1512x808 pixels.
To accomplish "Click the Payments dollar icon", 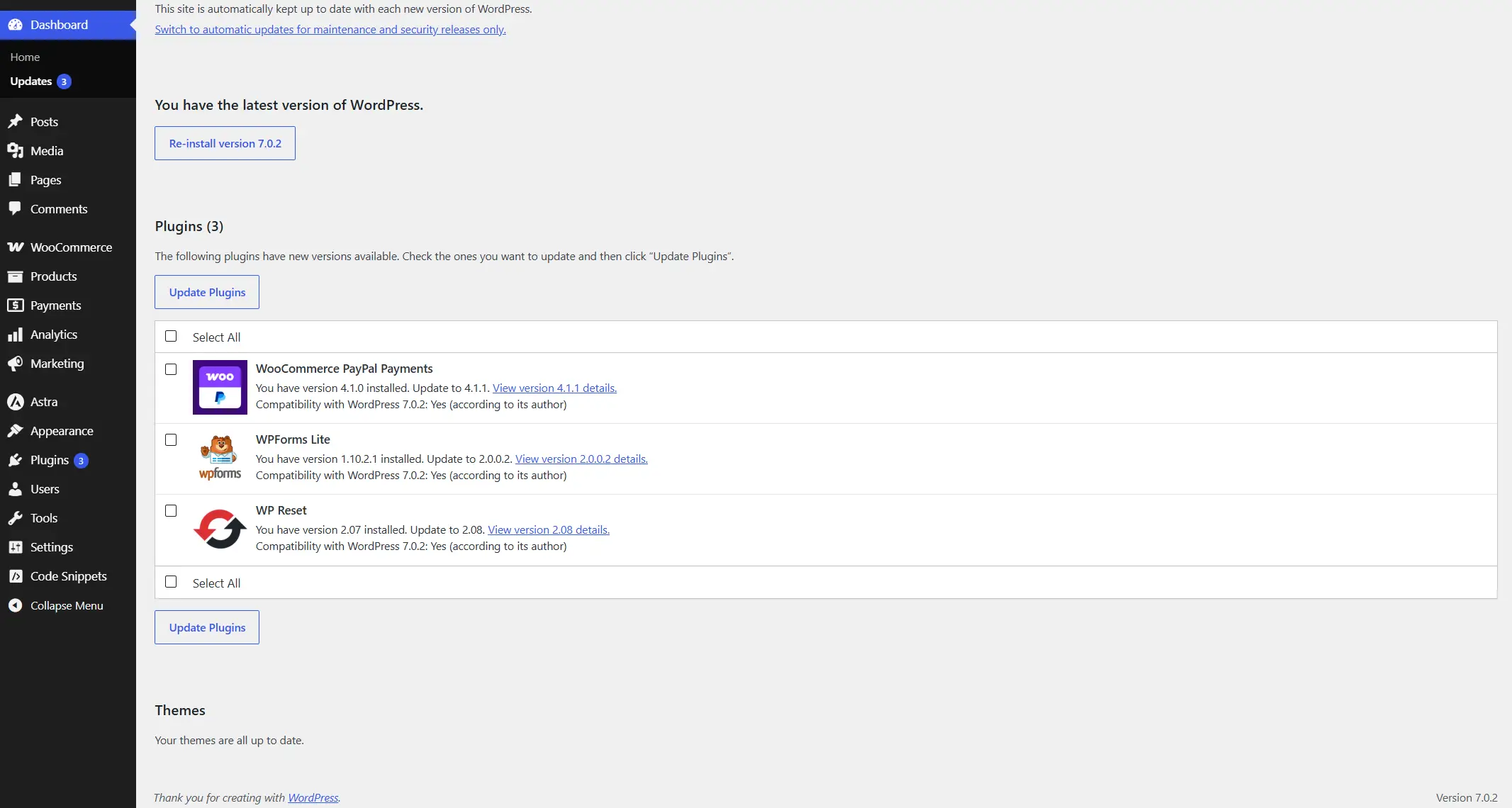I will point(15,305).
